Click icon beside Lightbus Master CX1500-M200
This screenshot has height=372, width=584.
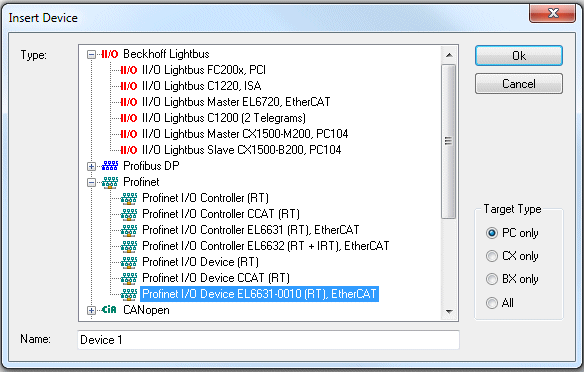pos(129,134)
